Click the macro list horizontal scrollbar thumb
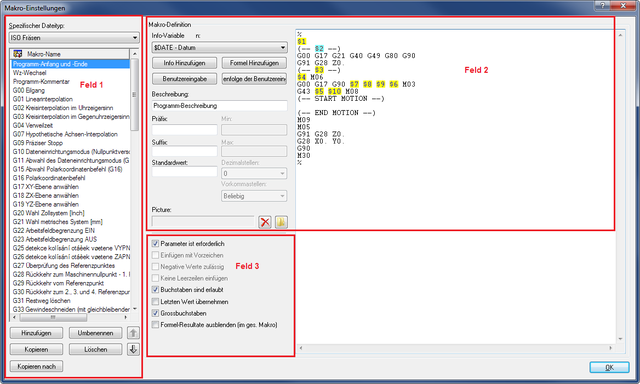 (53, 317)
